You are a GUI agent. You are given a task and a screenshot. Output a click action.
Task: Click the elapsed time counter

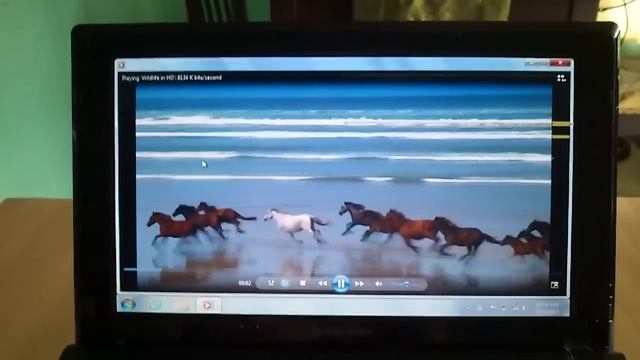tap(244, 283)
